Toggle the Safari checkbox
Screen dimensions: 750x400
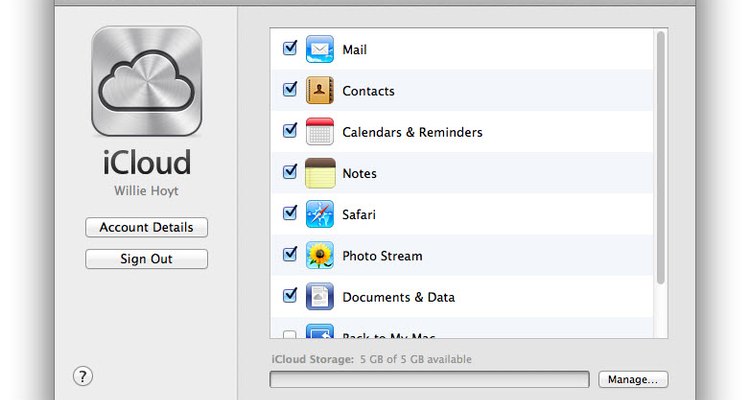point(290,212)
